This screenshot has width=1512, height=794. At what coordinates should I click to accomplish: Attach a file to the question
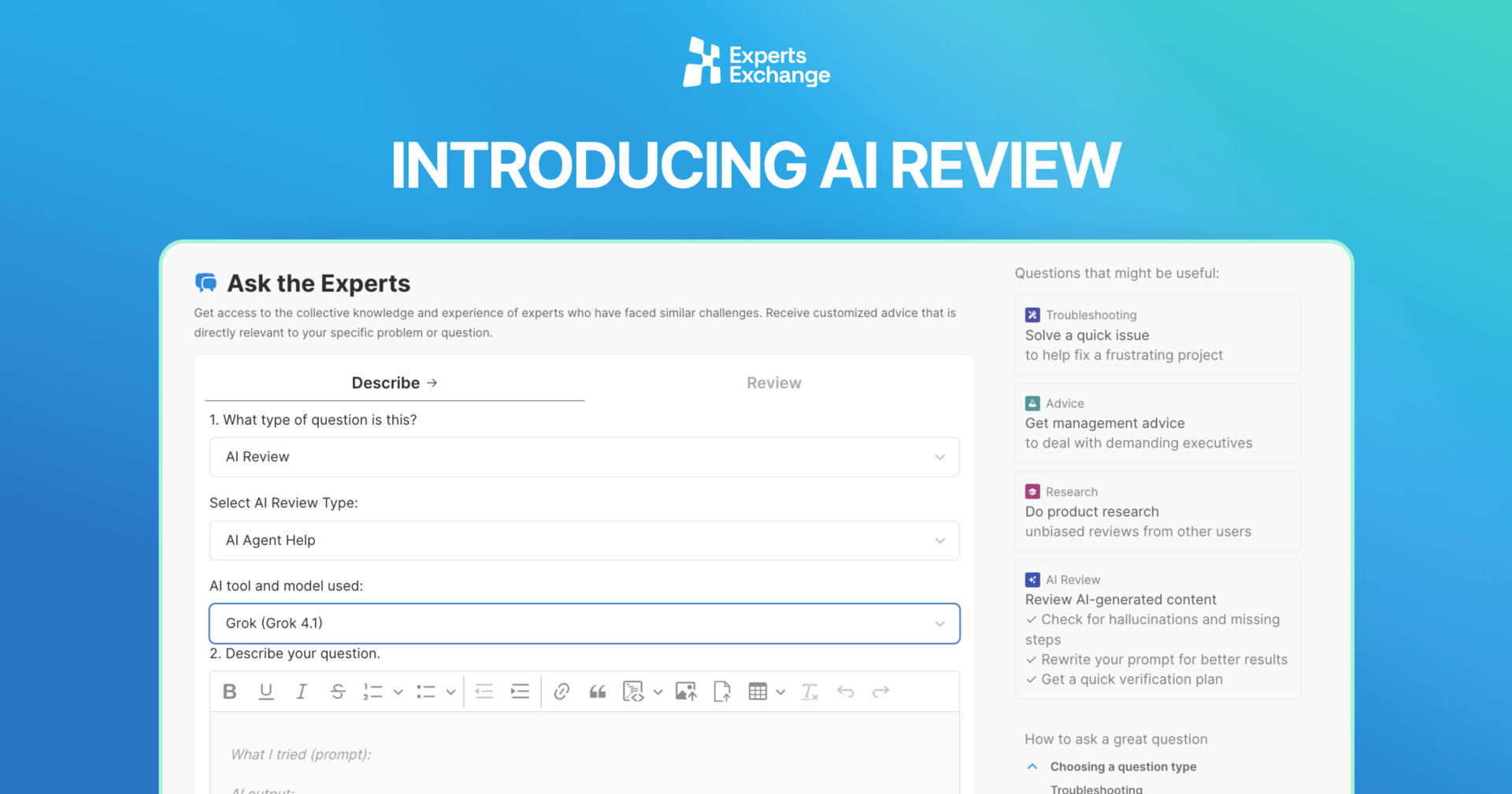722,692
